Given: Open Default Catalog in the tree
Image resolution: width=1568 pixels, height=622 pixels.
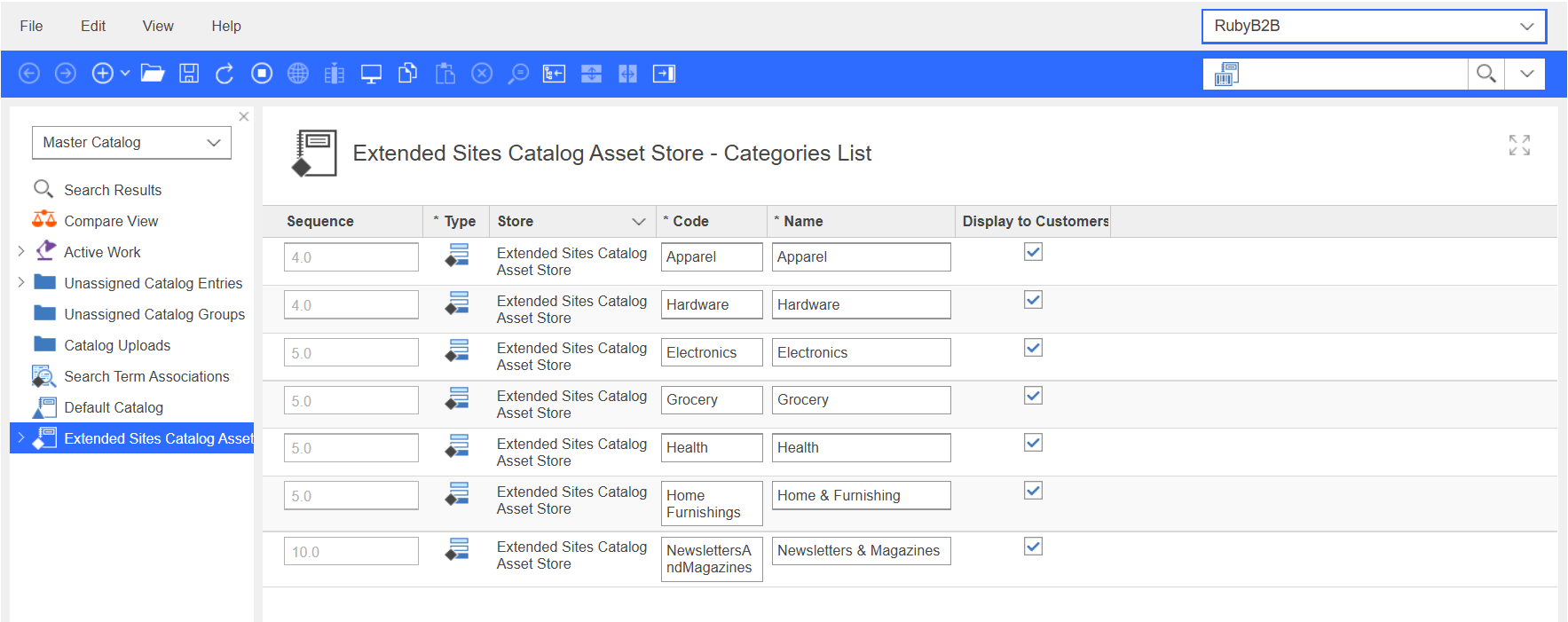Looking at the screenshot, I should (x=114, y=407).
